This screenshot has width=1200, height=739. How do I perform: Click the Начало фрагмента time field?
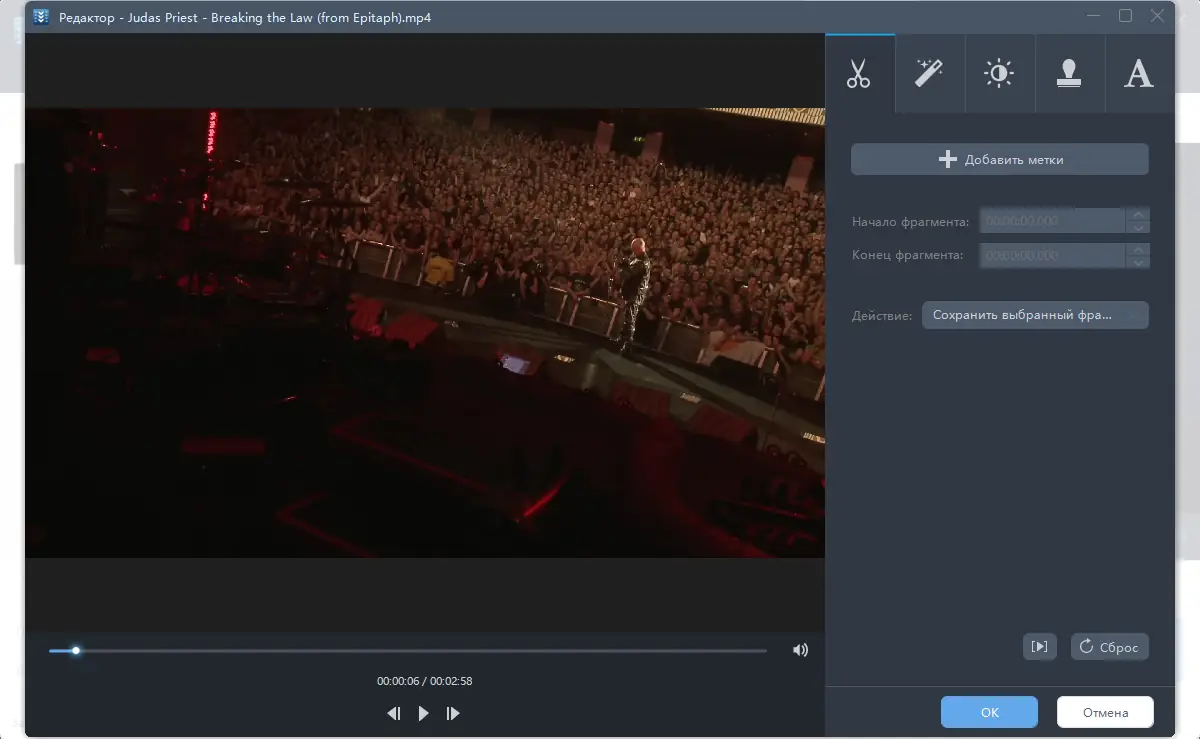[x=1052, y=221]
